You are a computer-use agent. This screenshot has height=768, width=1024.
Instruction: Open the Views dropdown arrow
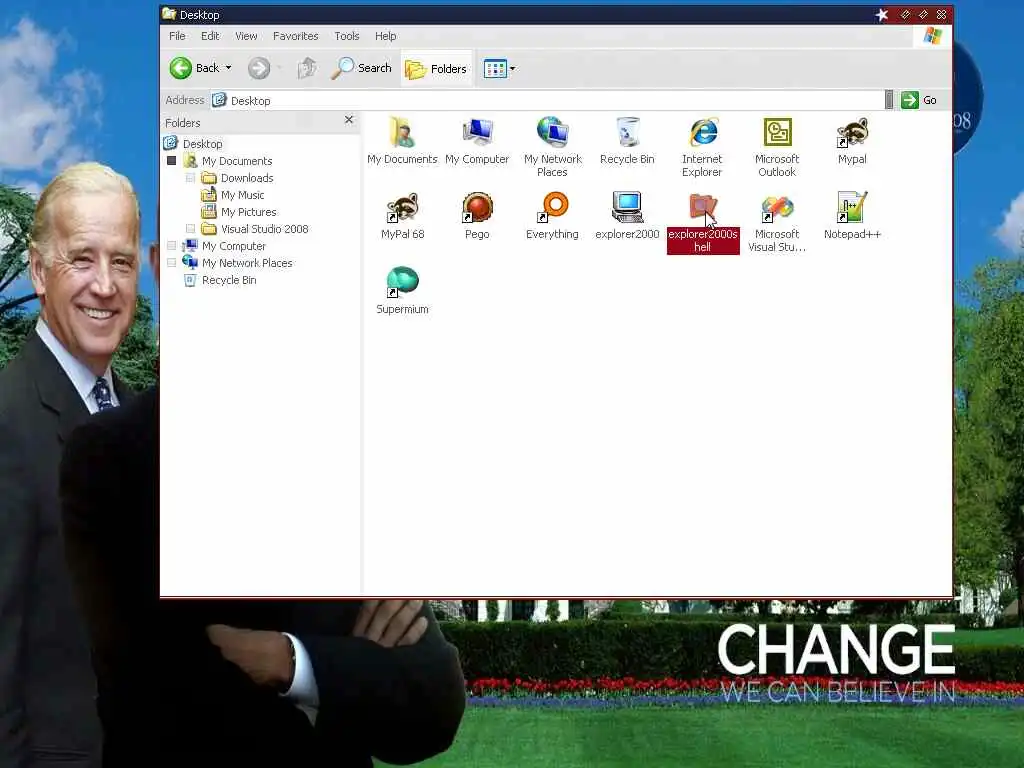[513, 69]
